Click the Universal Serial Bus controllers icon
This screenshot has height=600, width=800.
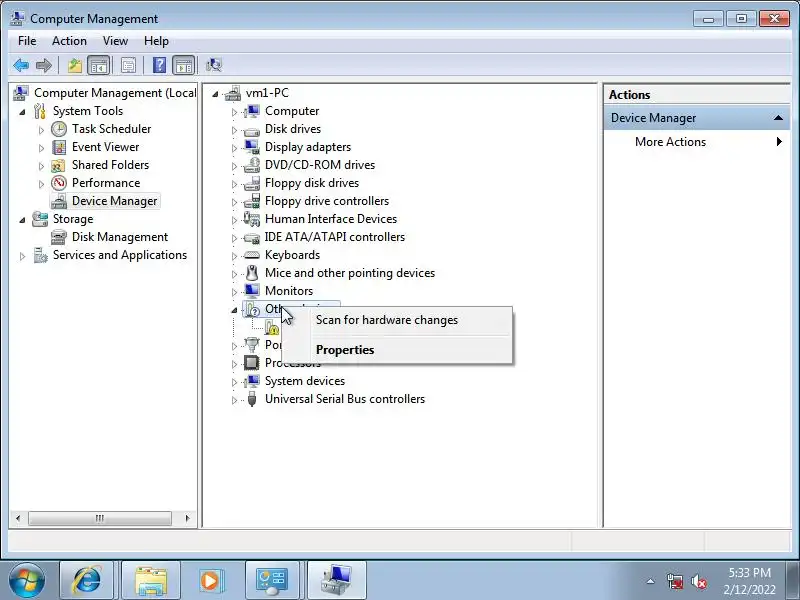coord(252,399)
